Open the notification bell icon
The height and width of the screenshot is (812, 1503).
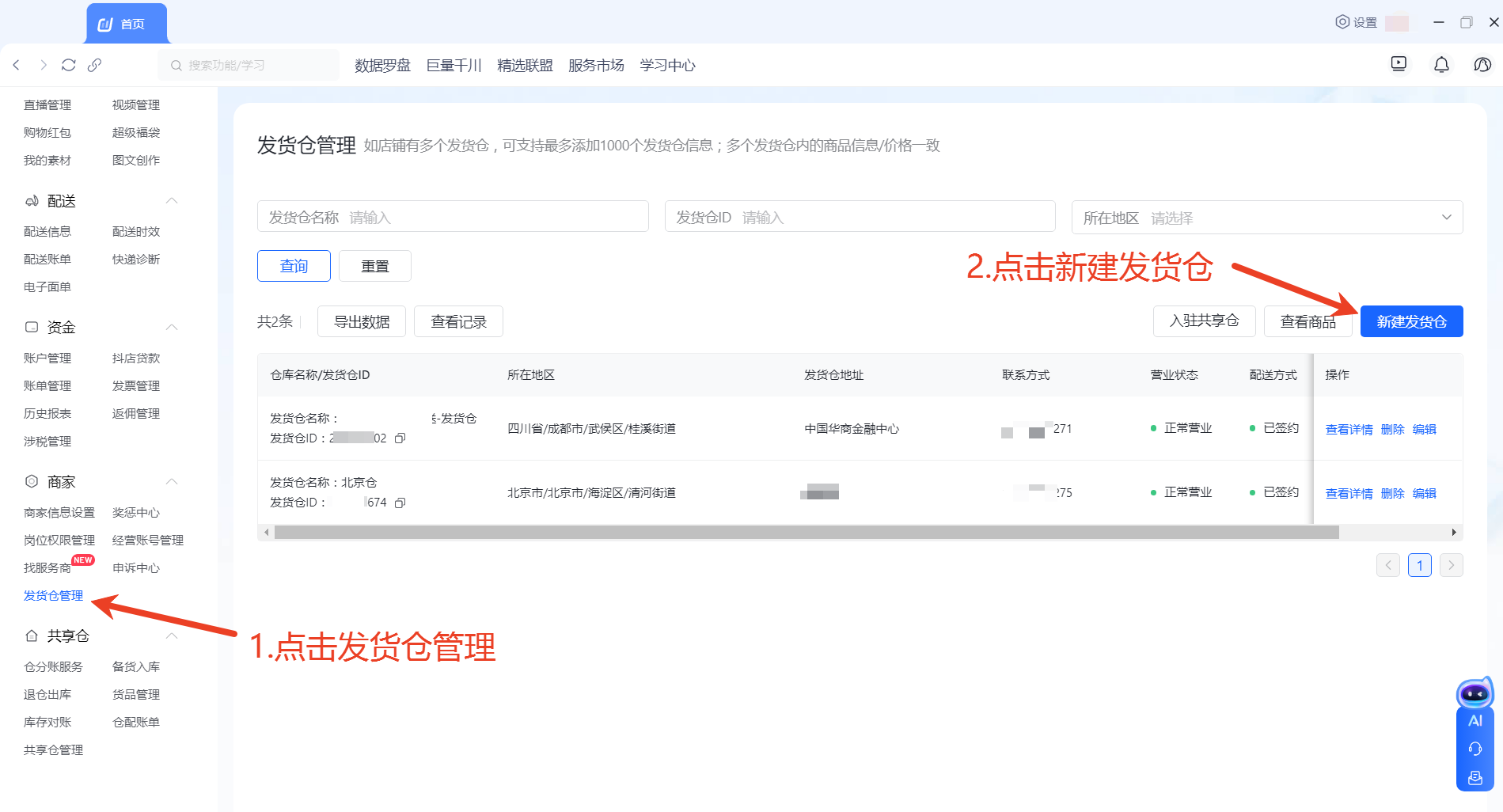click(1441, 65)
